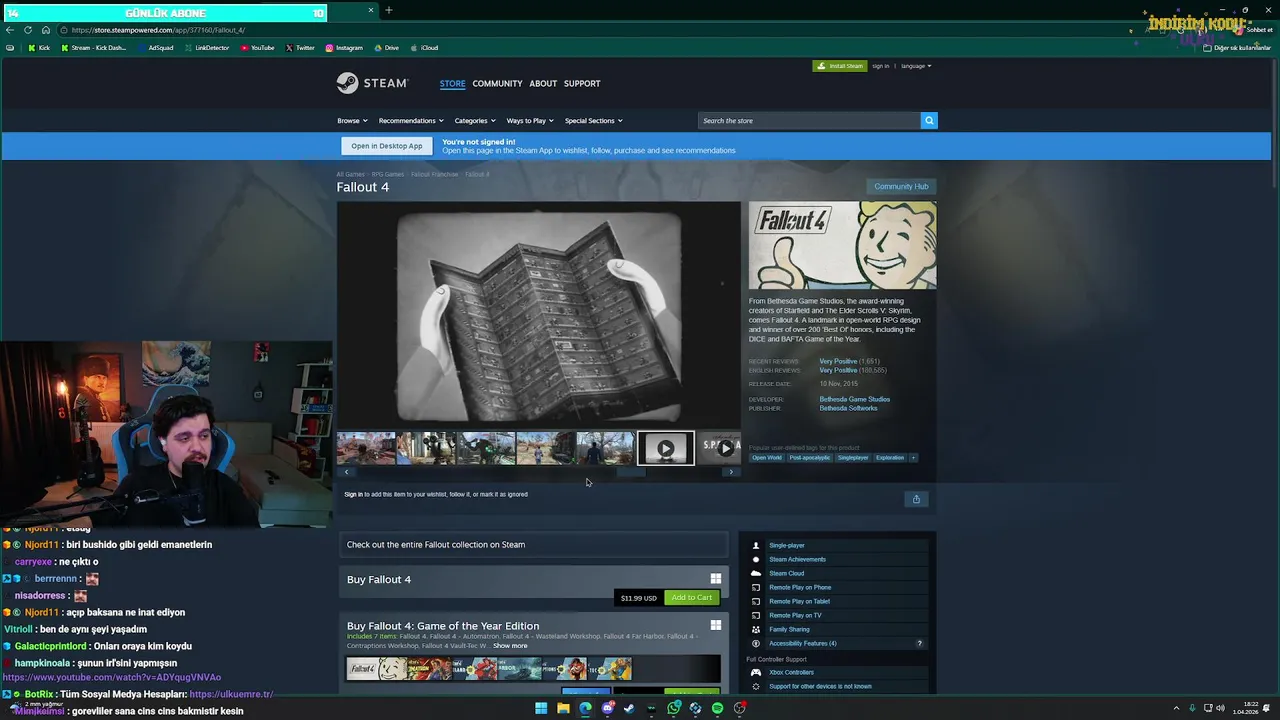Click Open in Desktop App button
This screenshot has height=720, width=1280.
[387, 146]
